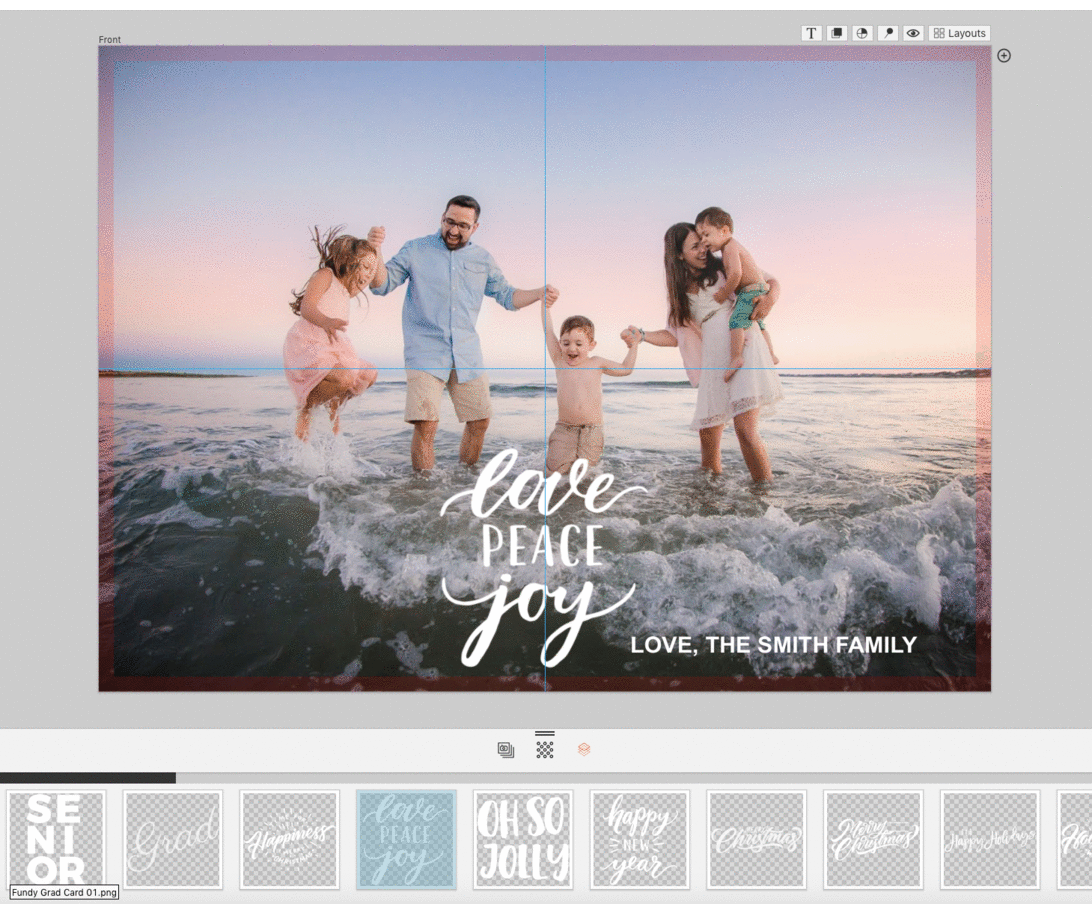Select the two-line Merry Christmas thumbnail
Viewport: 1092px width, 915px height.
coord(873,839)
